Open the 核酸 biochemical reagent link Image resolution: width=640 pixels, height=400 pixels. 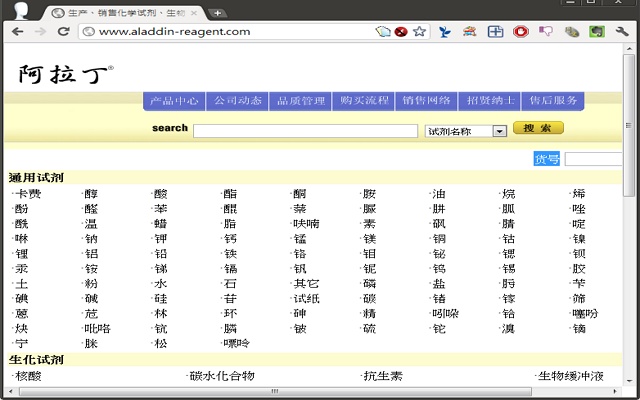(x=28, y=376)
